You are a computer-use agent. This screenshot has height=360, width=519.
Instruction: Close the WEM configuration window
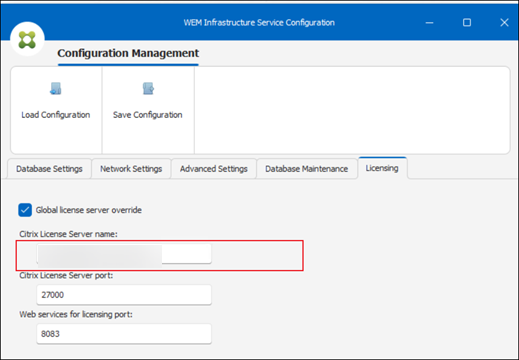(x=504, y=23)
